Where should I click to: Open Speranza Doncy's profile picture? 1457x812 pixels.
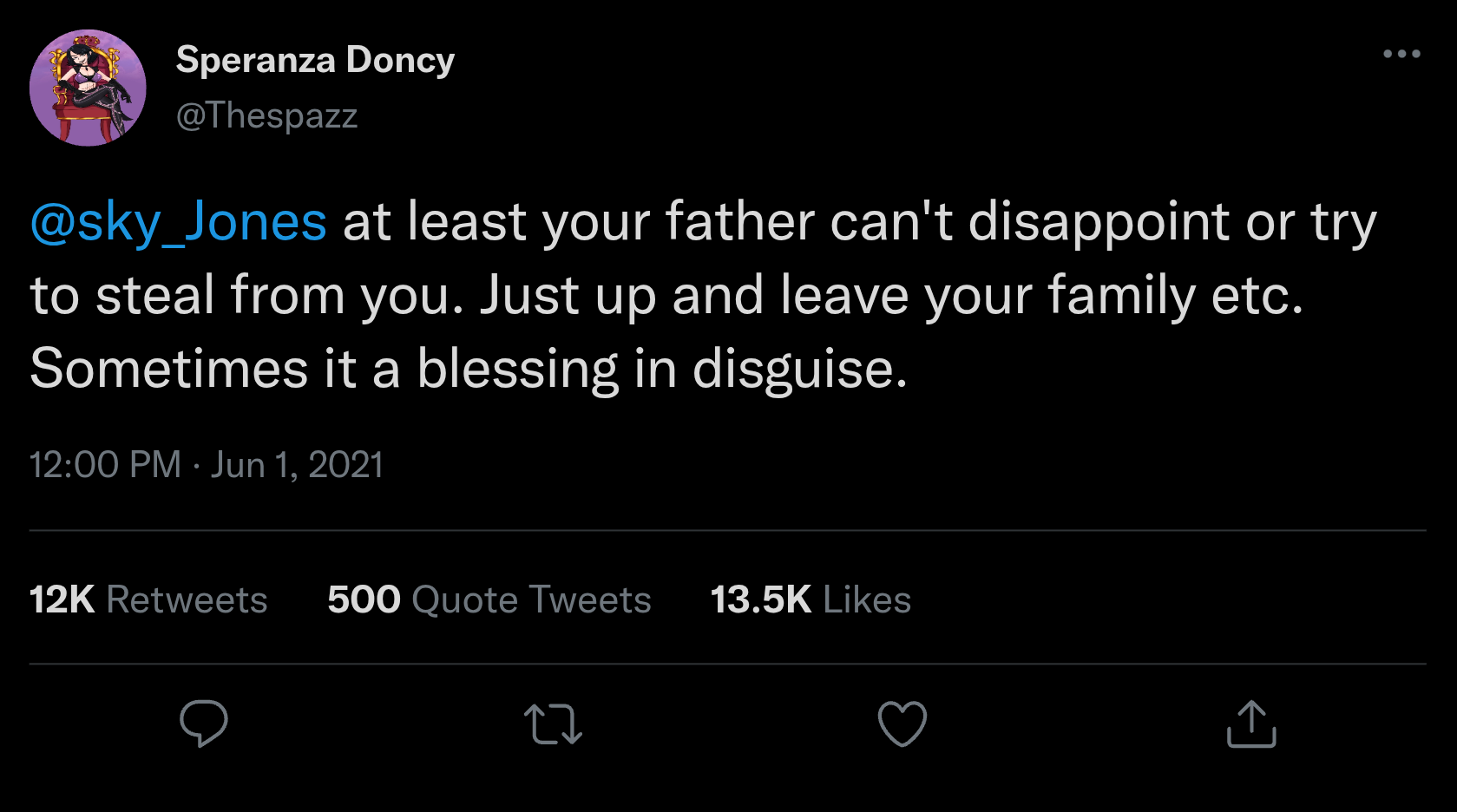(88, 88)
